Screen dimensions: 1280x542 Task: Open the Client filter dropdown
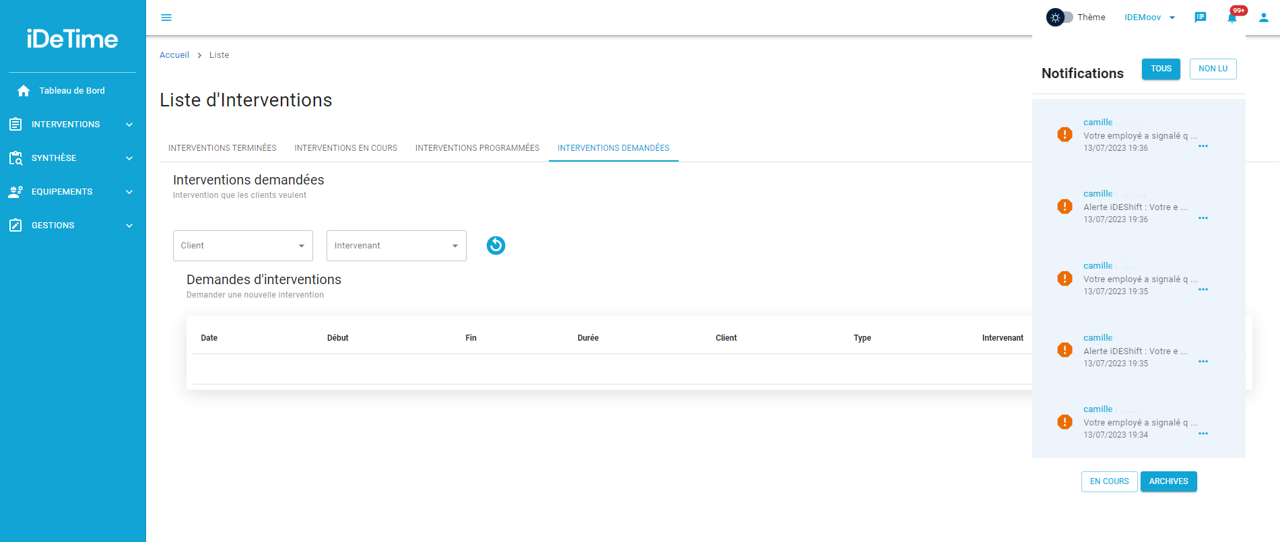coord(243,246)
